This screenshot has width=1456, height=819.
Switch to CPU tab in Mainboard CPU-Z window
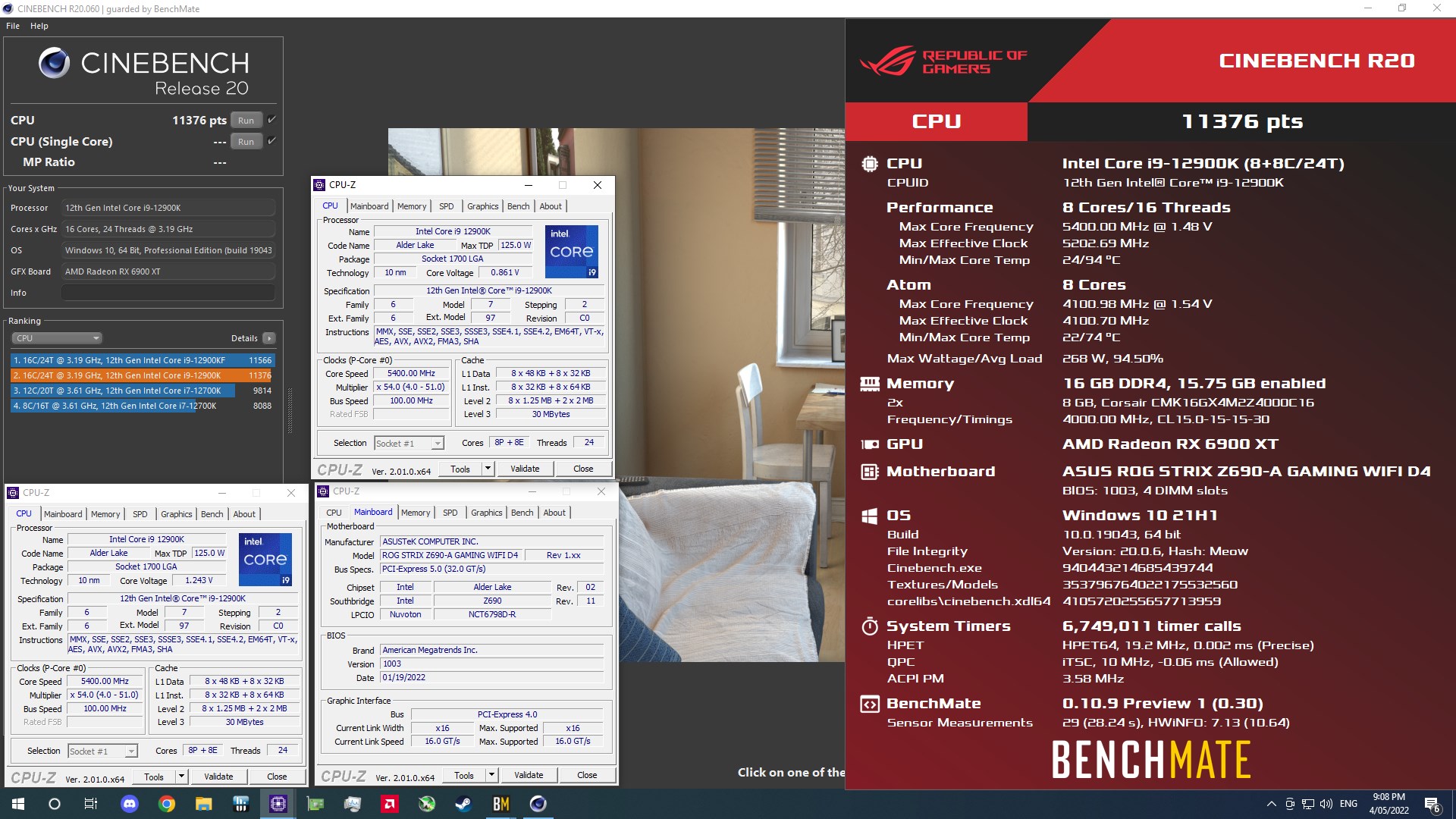pos(334,513)
